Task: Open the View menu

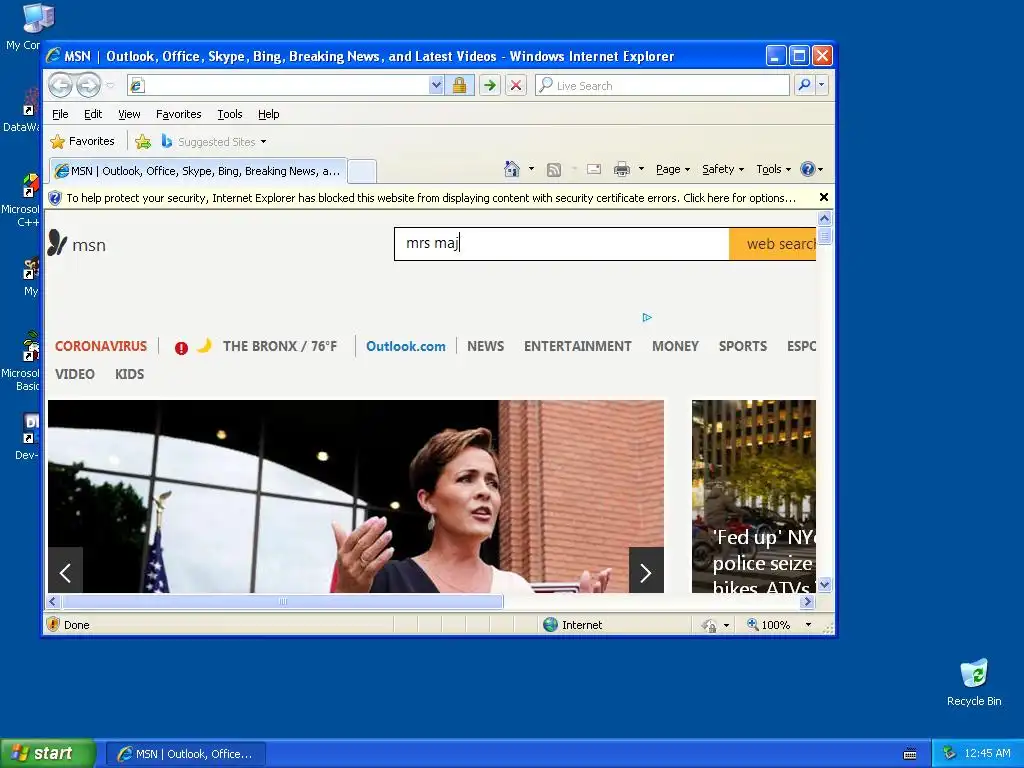Action: (129, 114)
